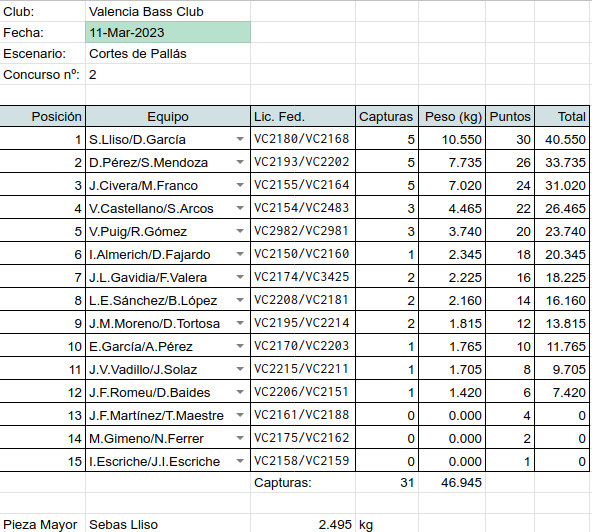Expand the J.Civera/M.Franco team dropdown arrow
The width and height of the screenshot is (592, 532).
(240, 185)
